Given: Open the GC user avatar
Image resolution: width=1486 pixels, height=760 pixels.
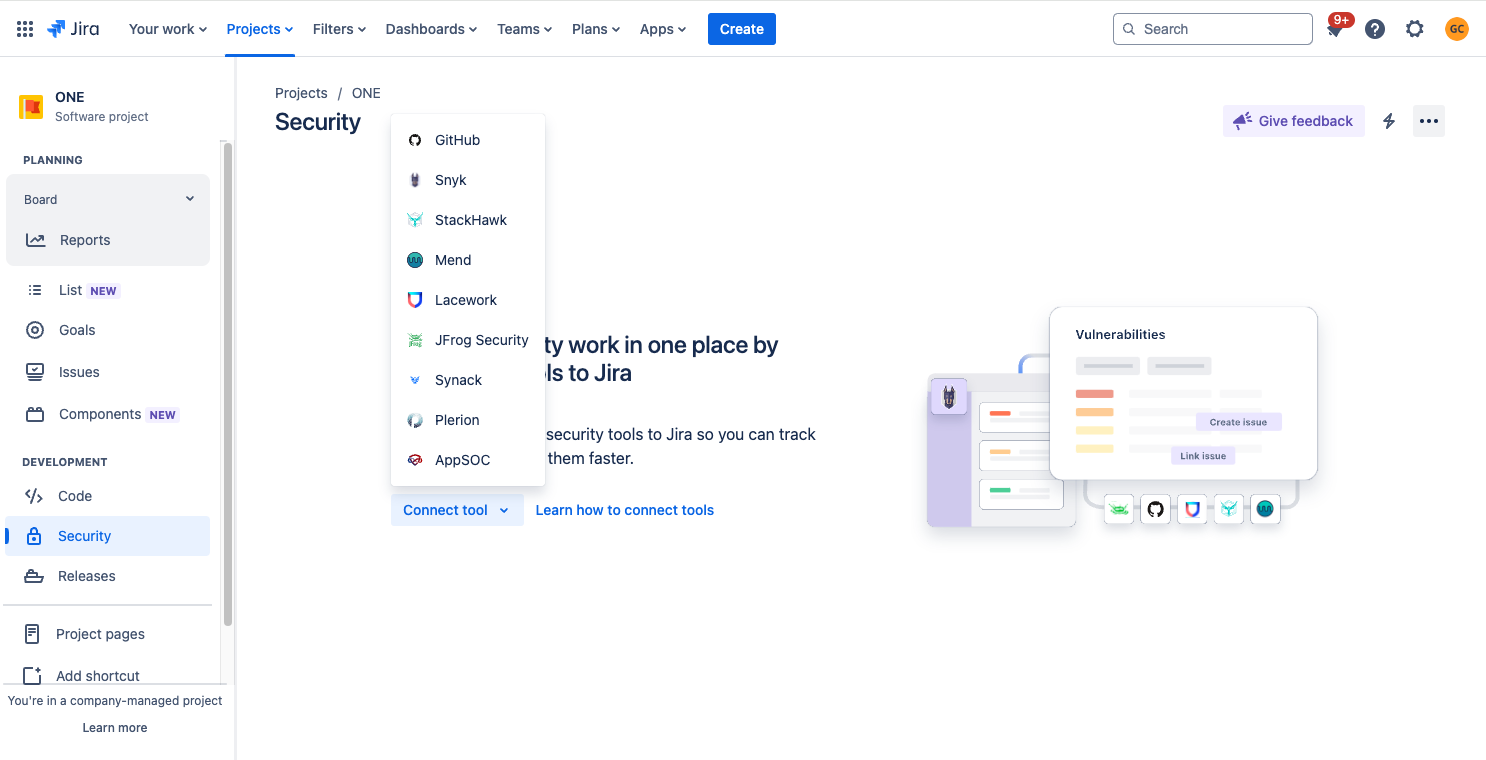Looking at the screenshot, I should (x=1457, y=29).
